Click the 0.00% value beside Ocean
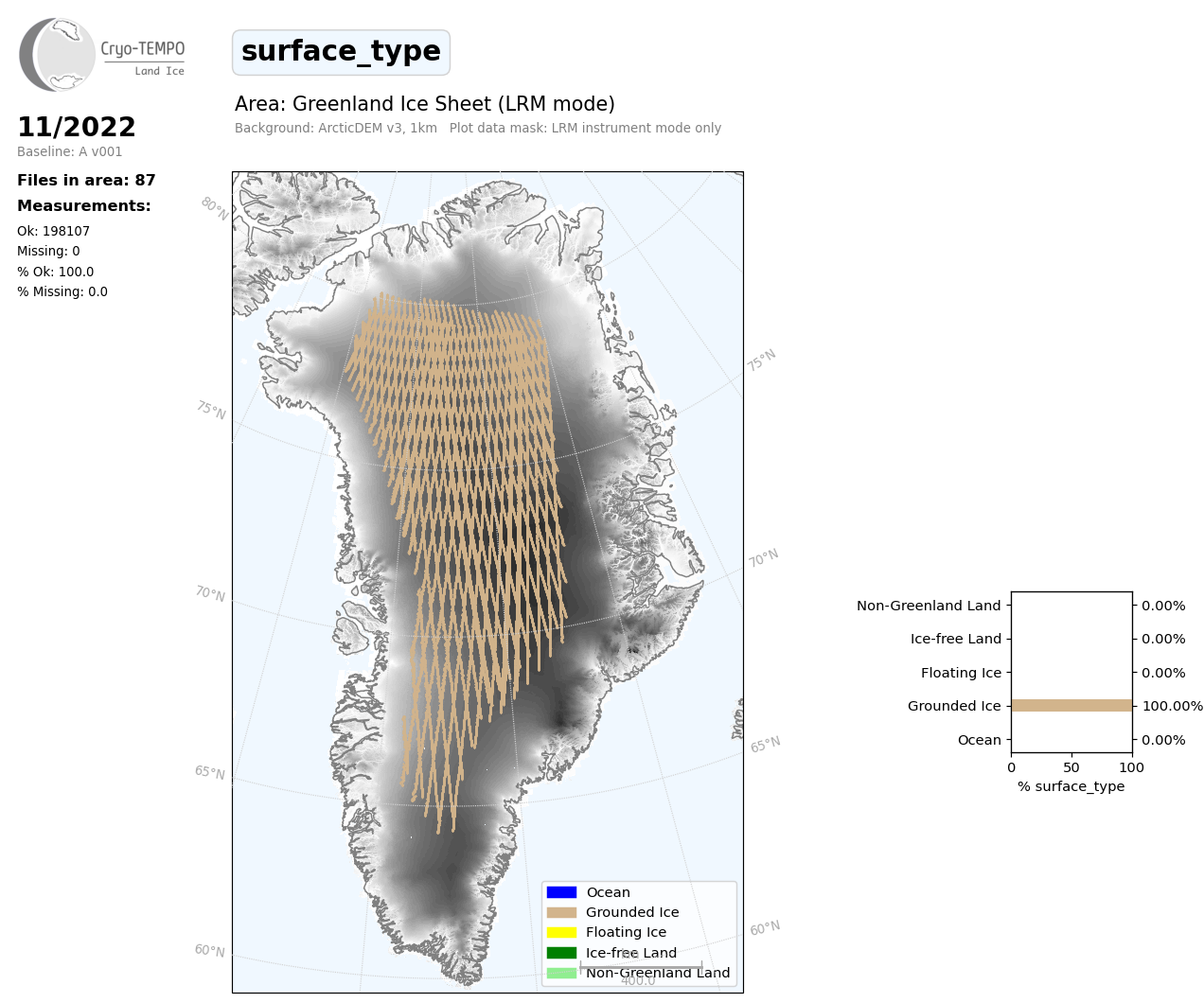 (x=1163, y=740)
